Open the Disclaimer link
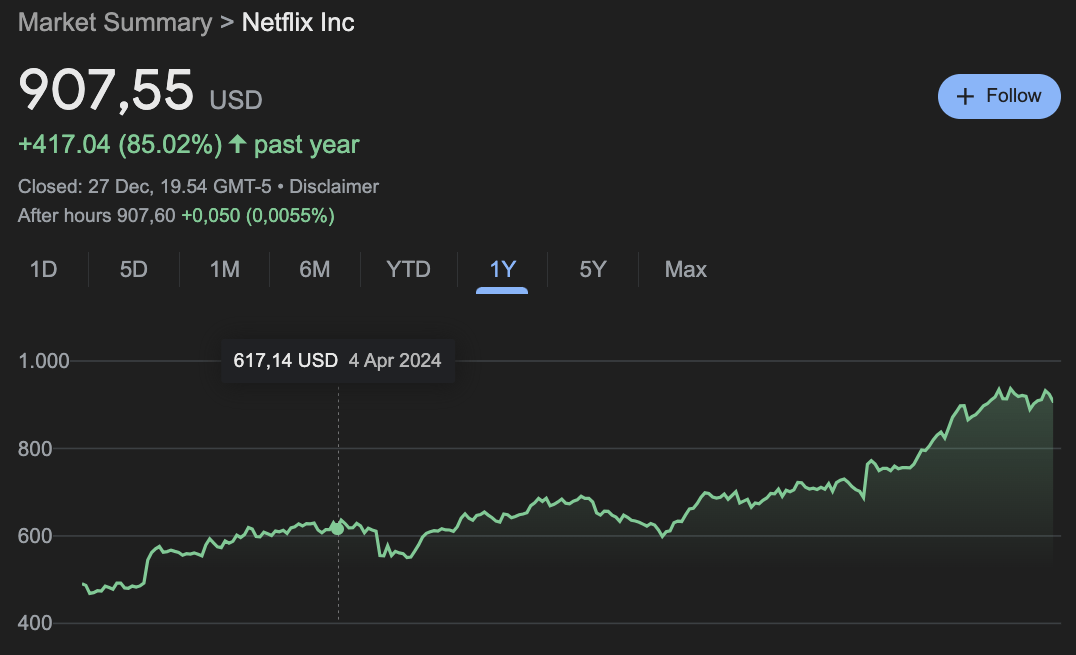The width and height of the screenshot is (1076, 655). click(x=334, y=186)
